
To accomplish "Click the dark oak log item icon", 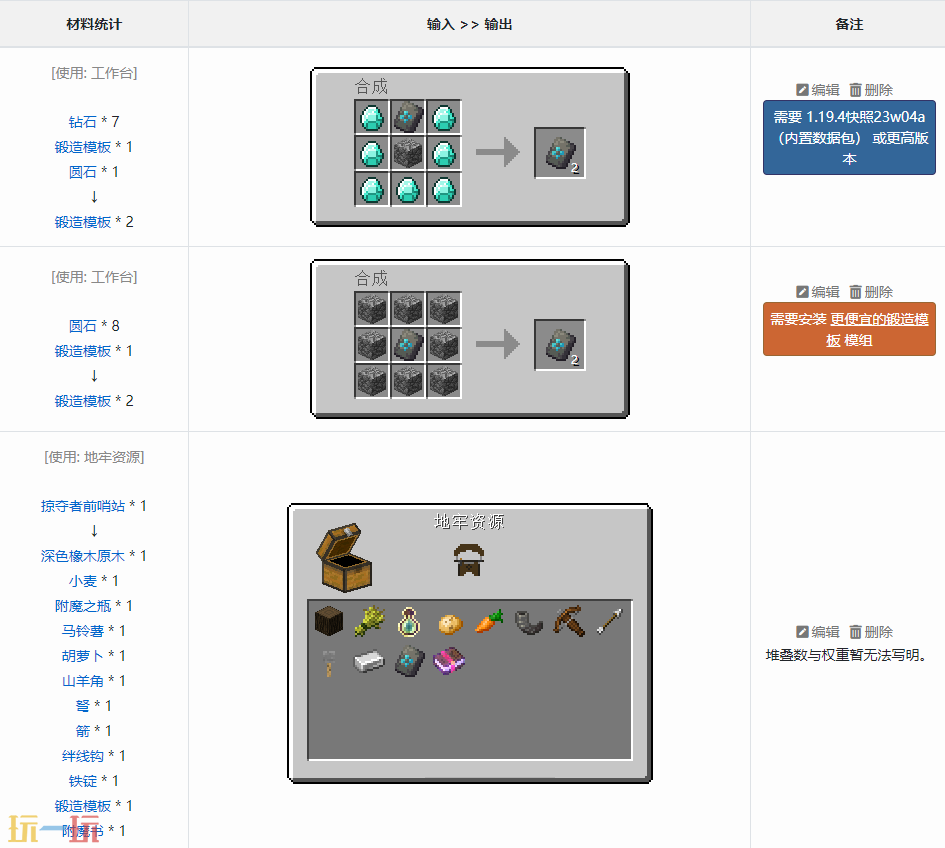I will click(x=330, y=622).
